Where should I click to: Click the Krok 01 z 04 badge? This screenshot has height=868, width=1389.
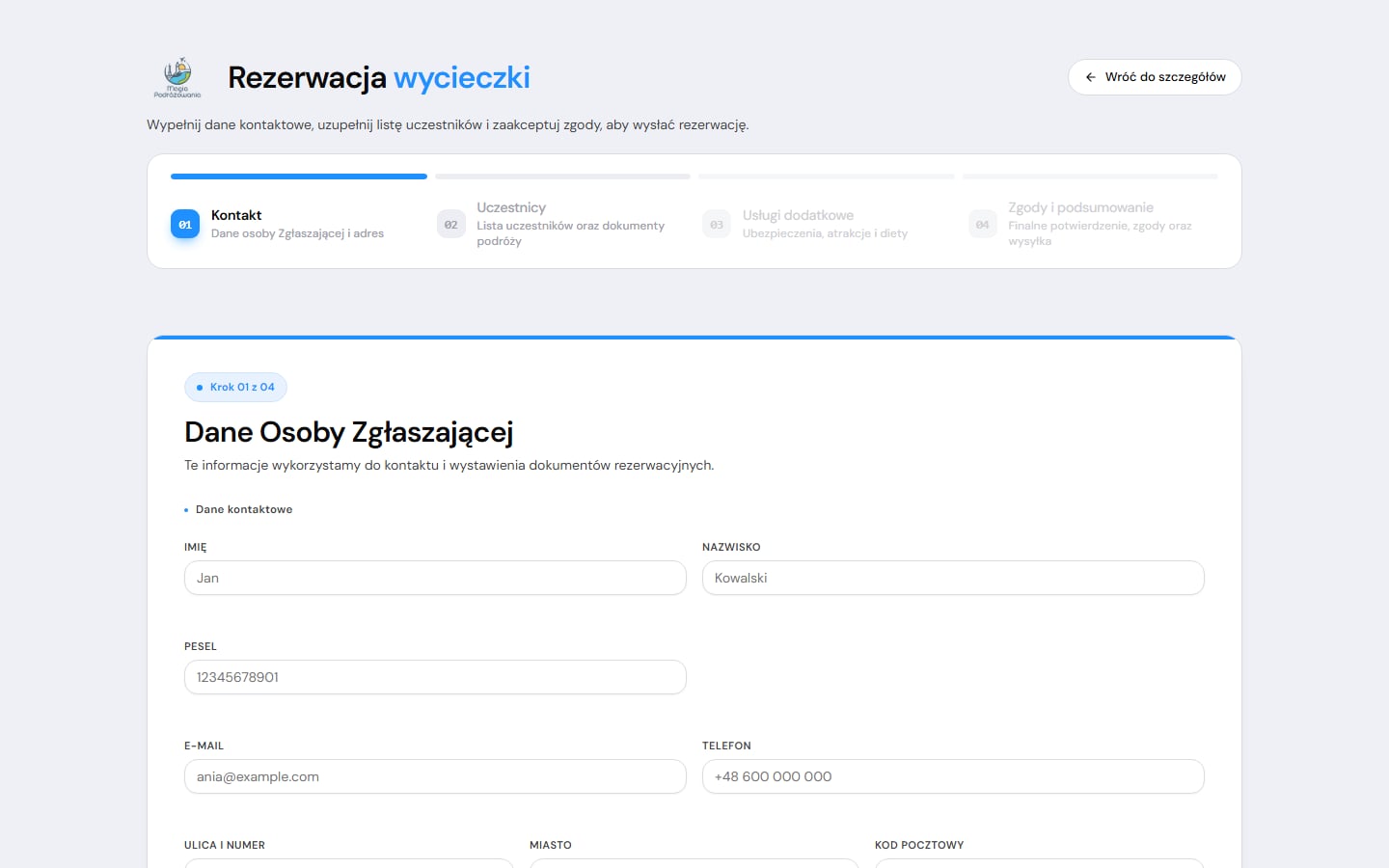pyautogui.click(x=235, y=387)
